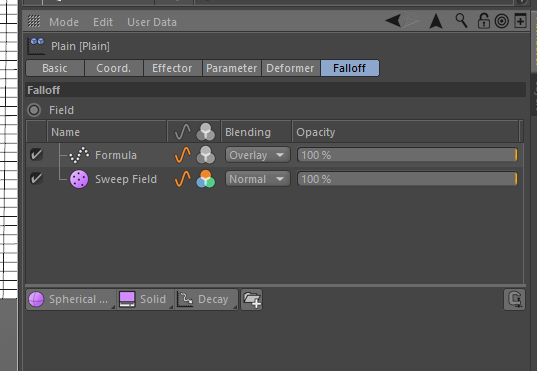Open the User Data menu
Image resolution: width=537 pixels, height=371 pixels.
(x=152, y=22)
